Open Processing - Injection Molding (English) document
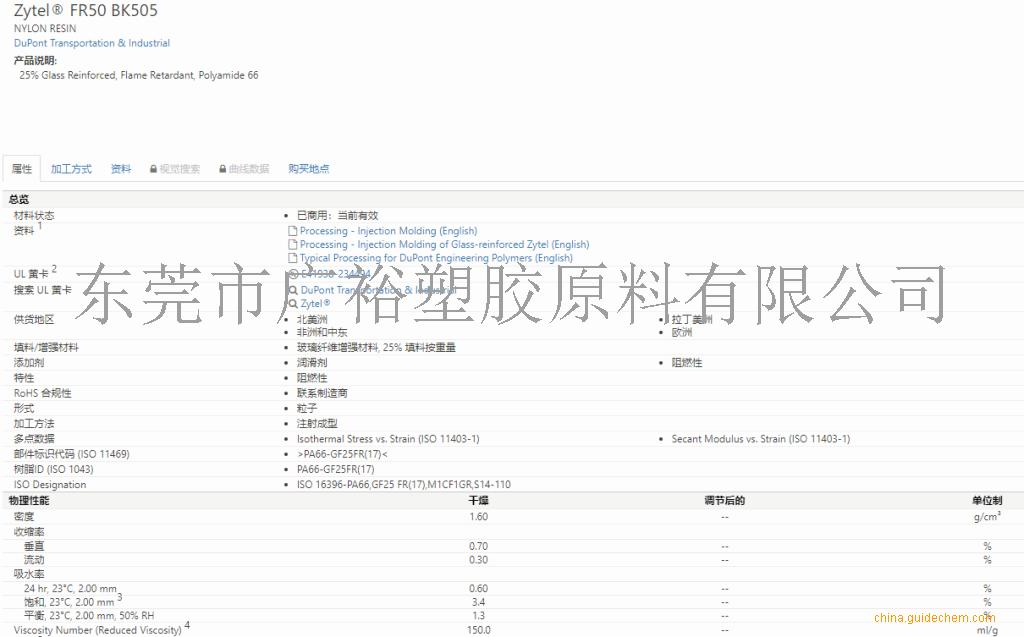Viewport: 1024px width, 637px height. point(389,231)
